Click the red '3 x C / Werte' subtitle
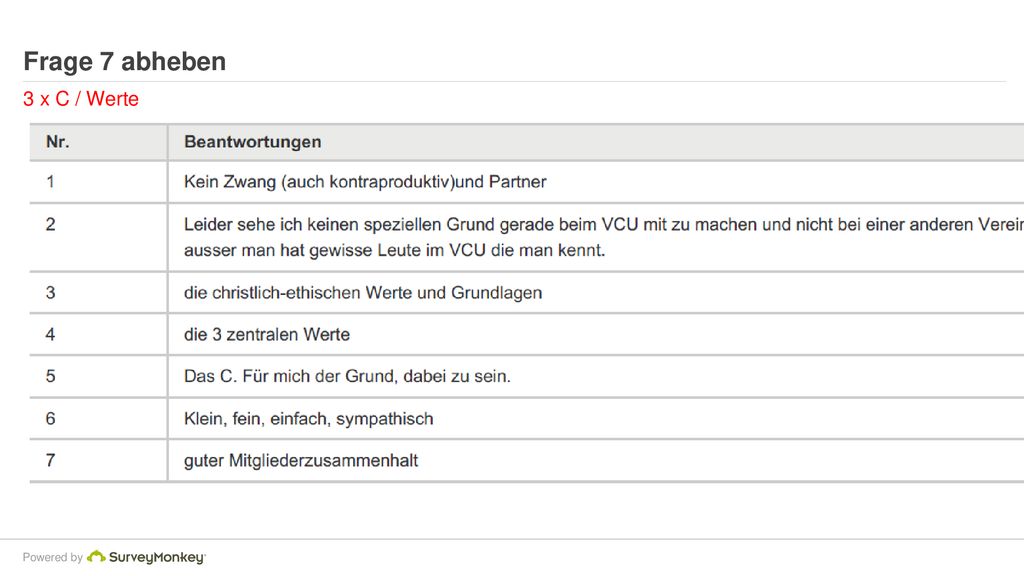This screenshot has height=576, width=1024. tap(81, 99)
